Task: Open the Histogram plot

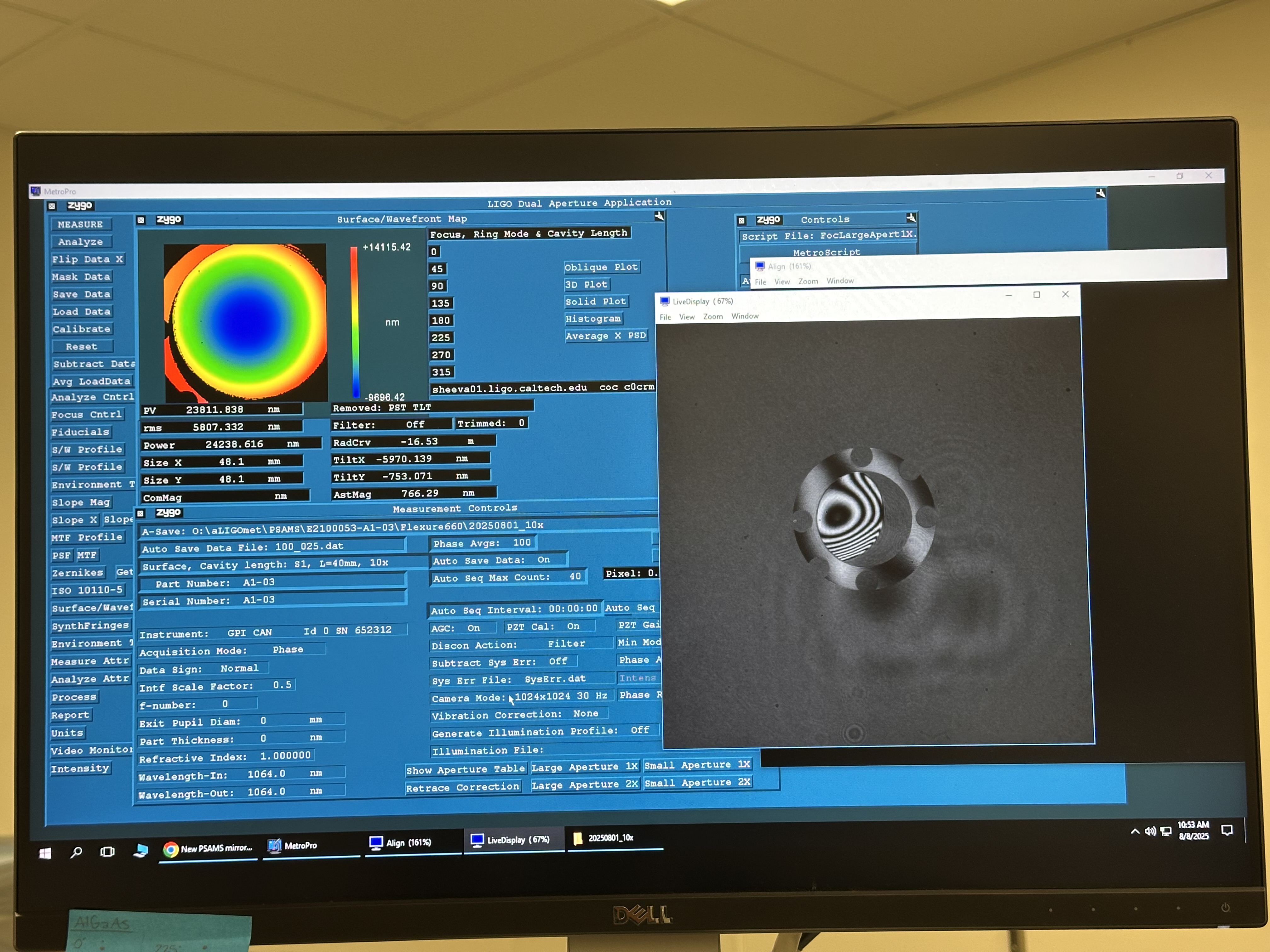Action: coord(593,319)
